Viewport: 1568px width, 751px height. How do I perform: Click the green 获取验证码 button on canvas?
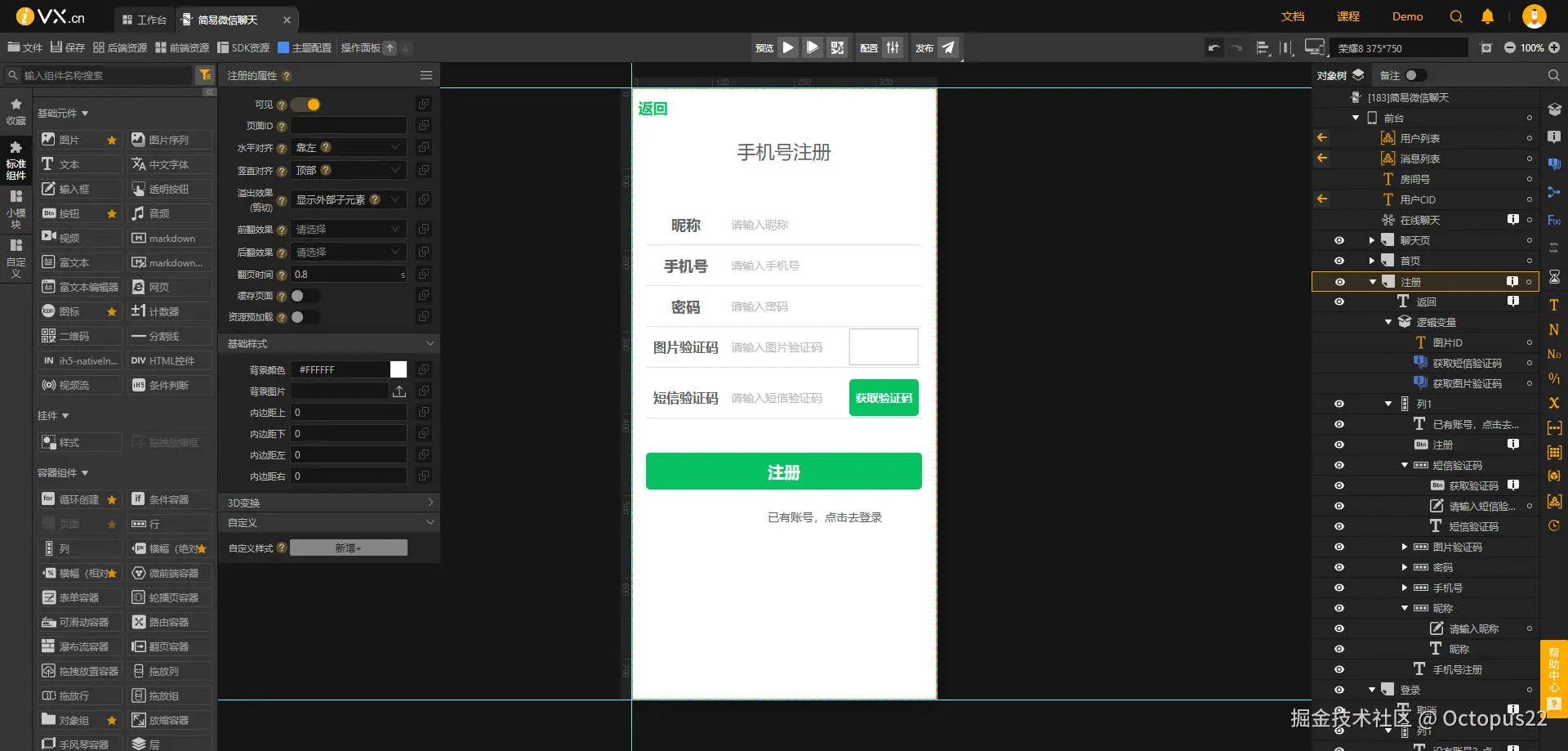tap(884, 398)
